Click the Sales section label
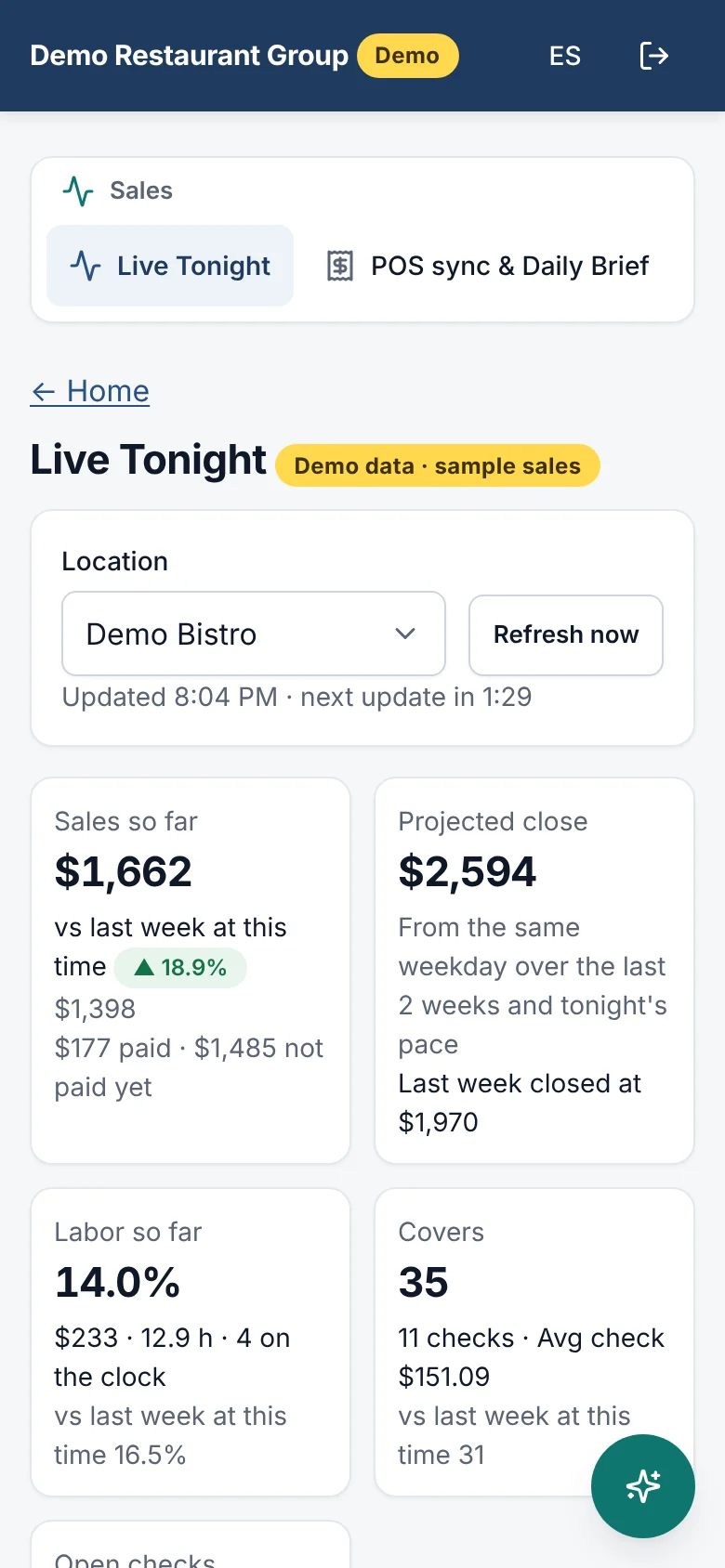This screenshot has height=1568, width=725. (x=141, y=190)
